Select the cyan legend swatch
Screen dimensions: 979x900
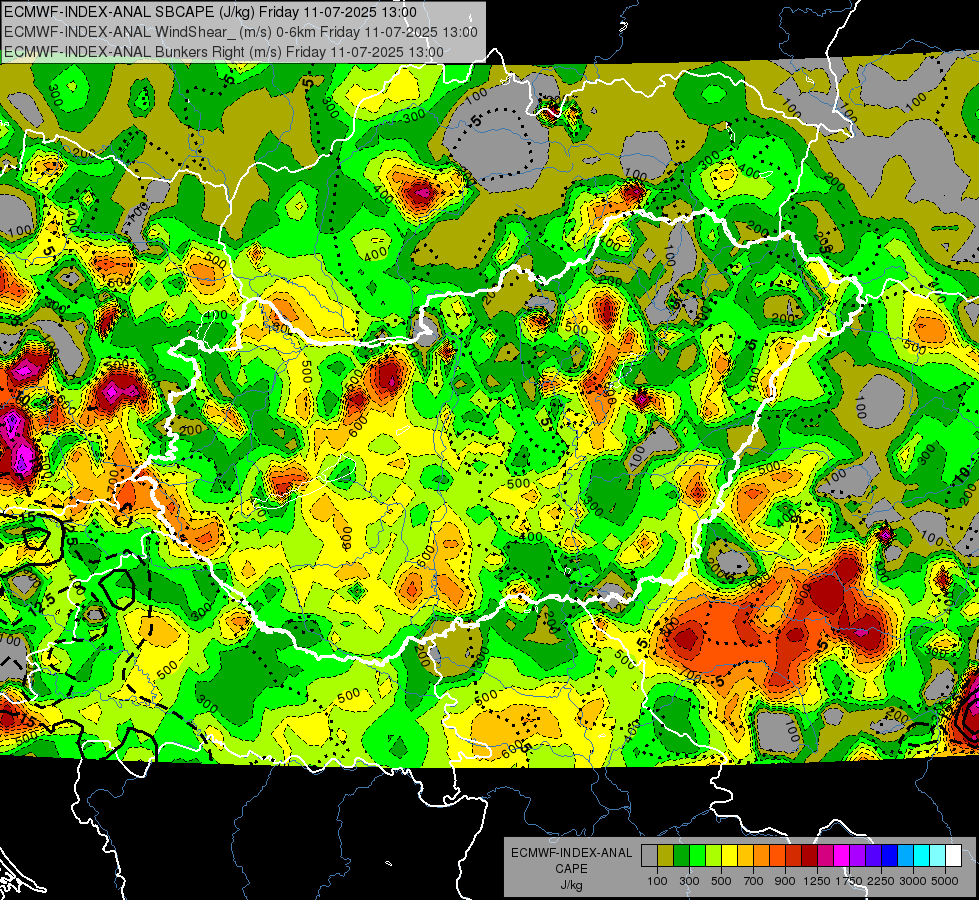pyautogui.click(x=922, y=856)
